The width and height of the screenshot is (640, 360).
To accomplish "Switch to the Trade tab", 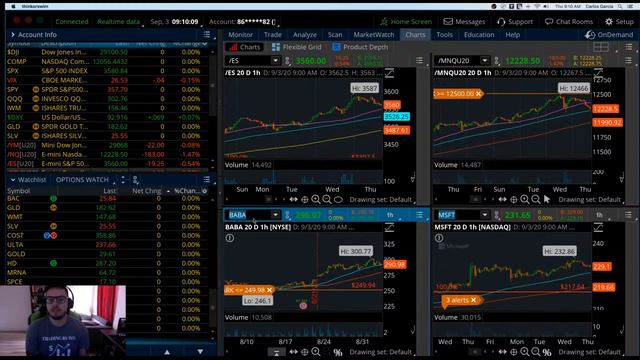I will tap(273, 35).
